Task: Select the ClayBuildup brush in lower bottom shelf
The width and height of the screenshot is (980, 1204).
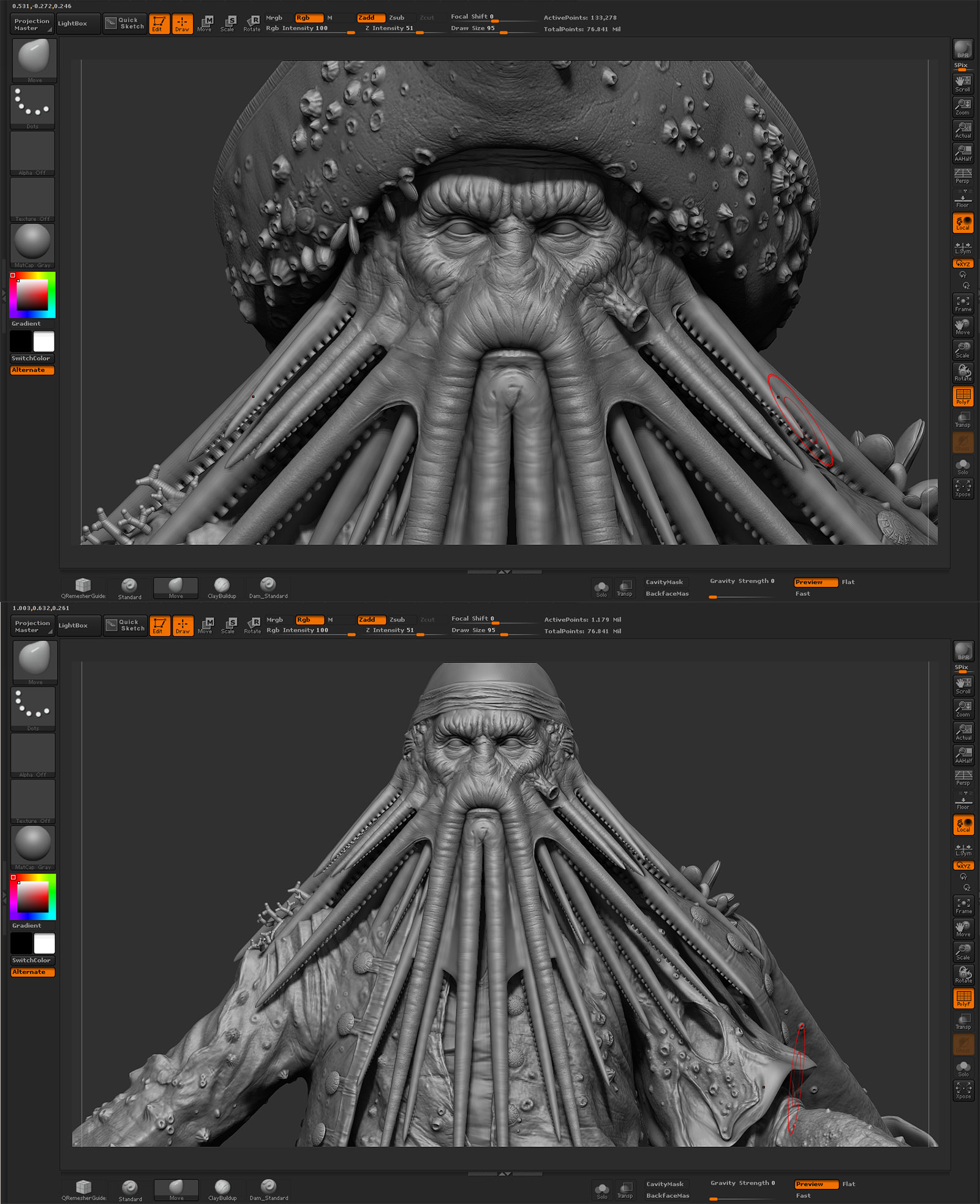Action: coord(222,1190)
